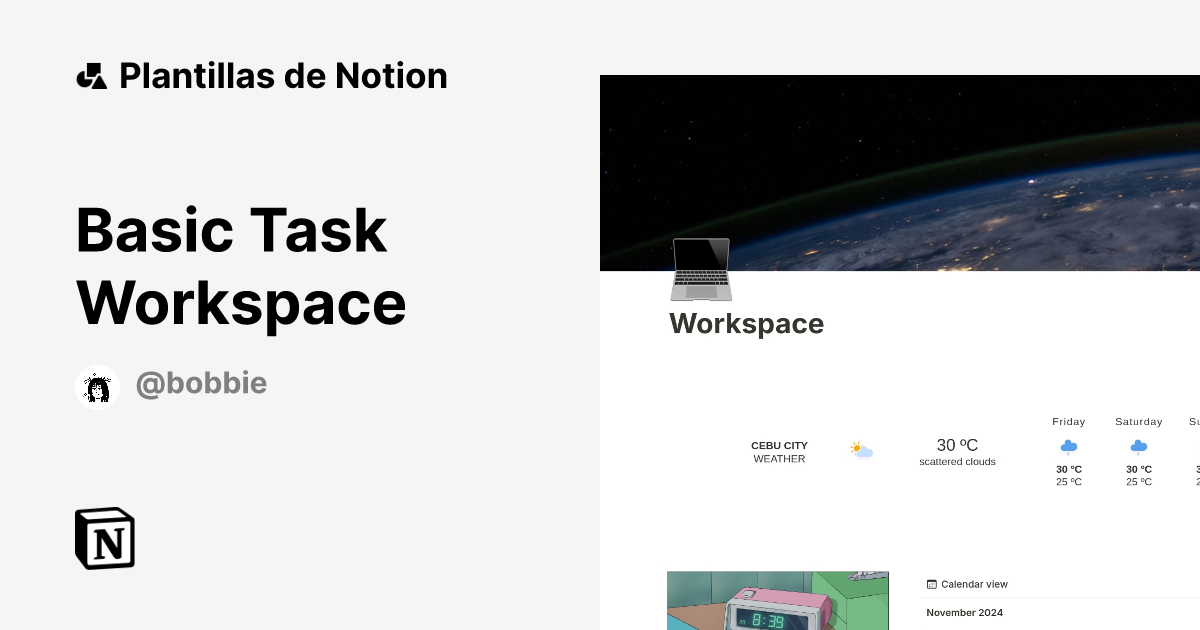Click Saturday's 25 ºC low temperature
1200x630 pixels.
(x=1138, y=481)
